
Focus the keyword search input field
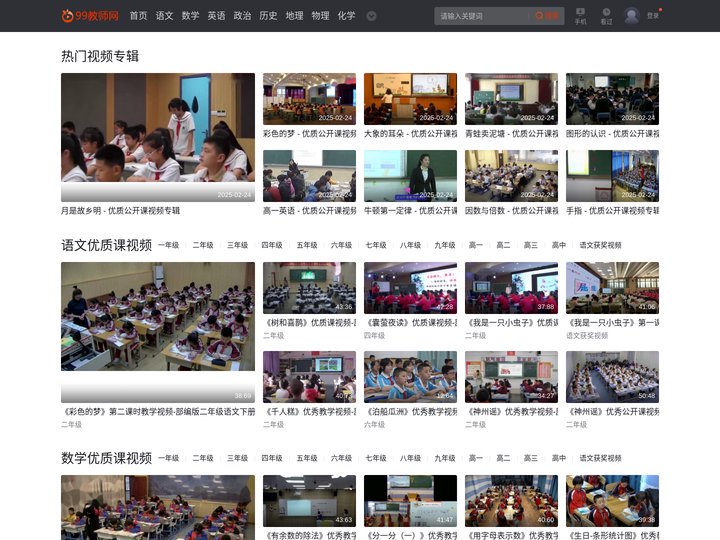coord(482,16)
